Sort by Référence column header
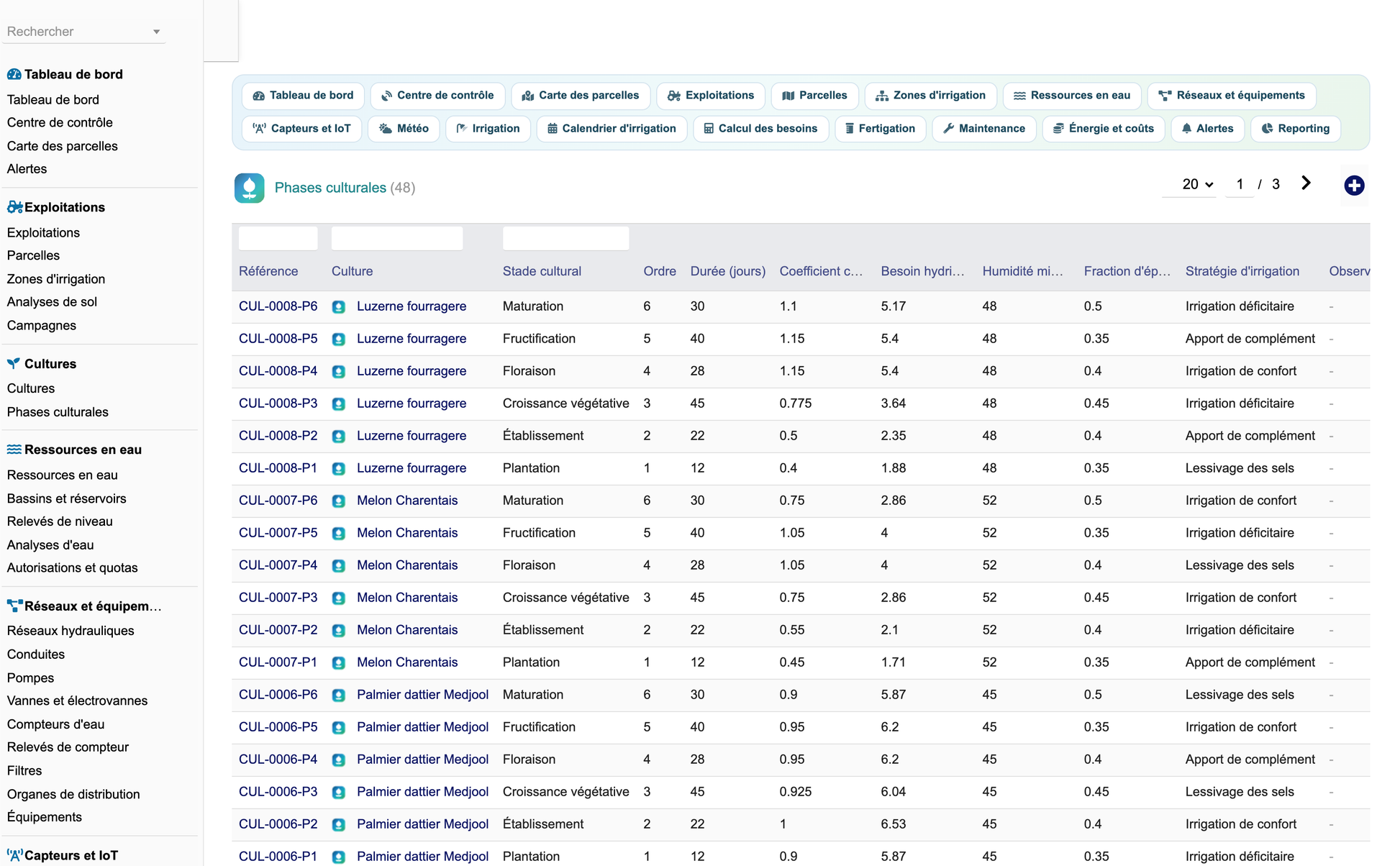 [x=268, y=271]
